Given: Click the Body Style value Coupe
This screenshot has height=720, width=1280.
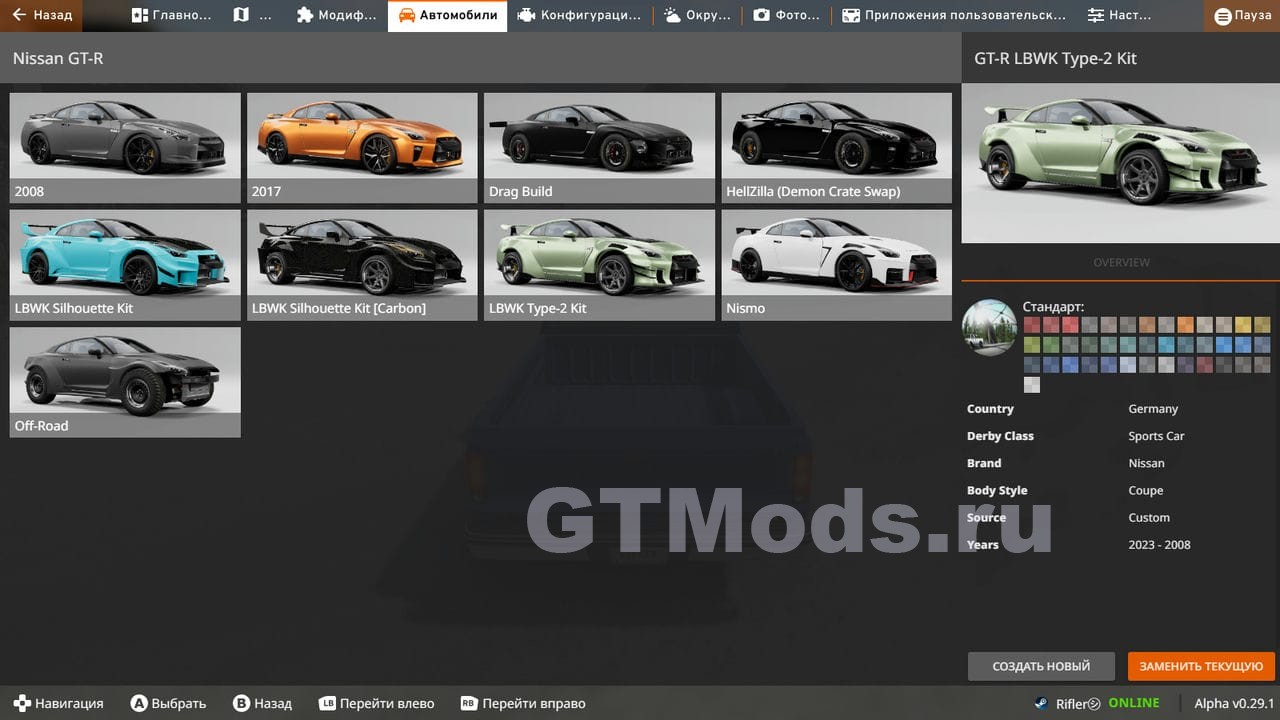Looking at the screenshot, I should click(1145, 490).
